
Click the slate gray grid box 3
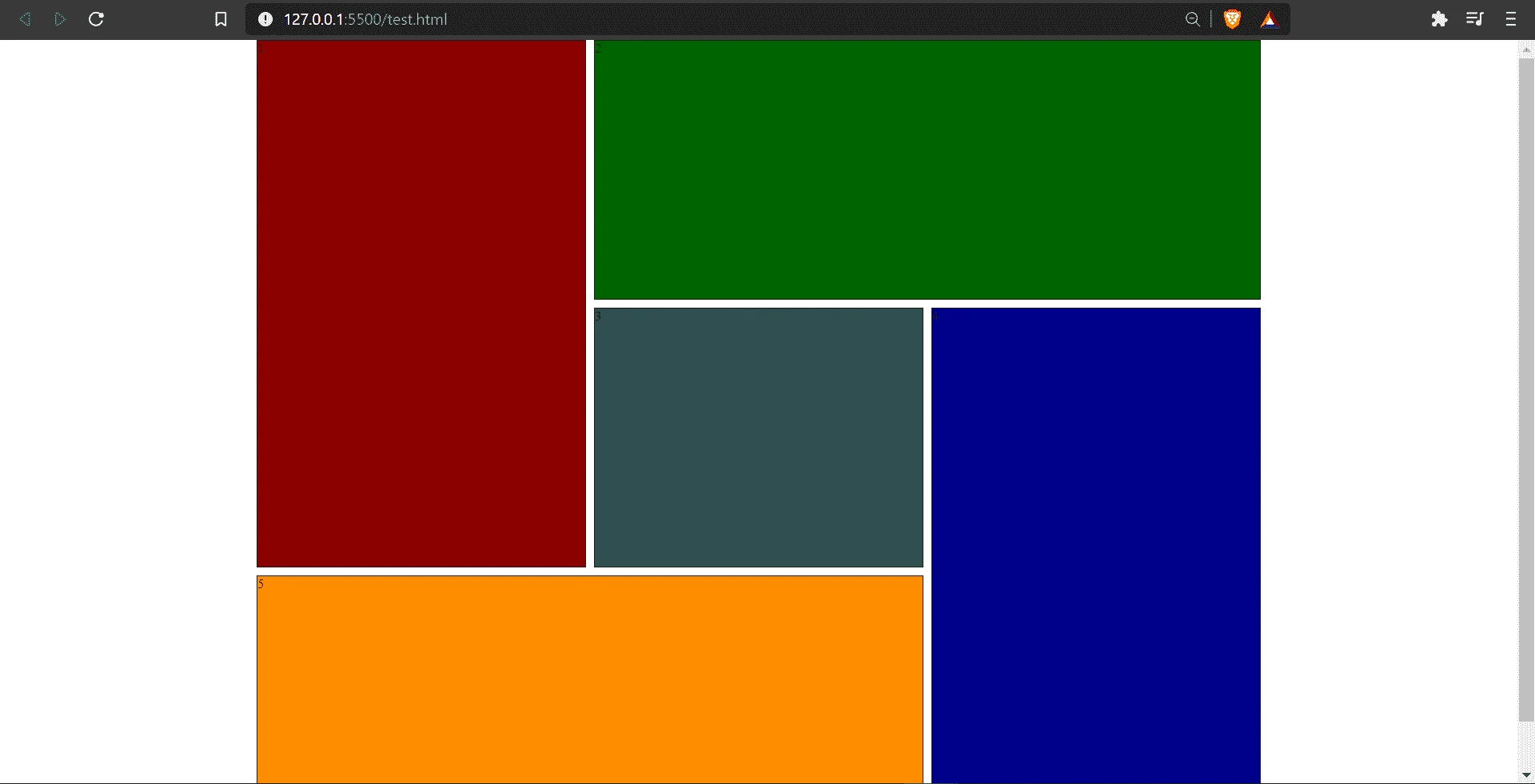(759, 438)
